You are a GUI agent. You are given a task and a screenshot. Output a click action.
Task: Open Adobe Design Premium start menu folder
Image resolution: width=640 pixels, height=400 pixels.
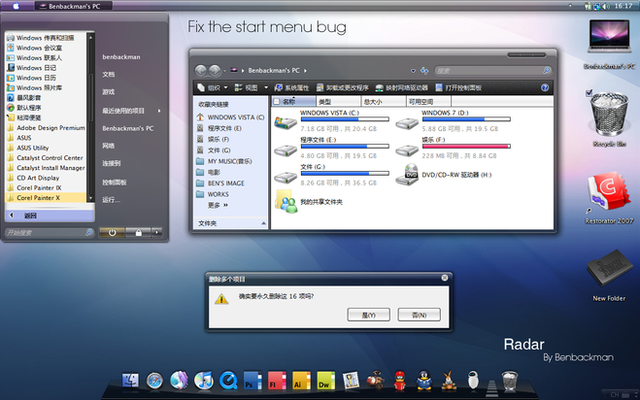[x=46, y=128]
